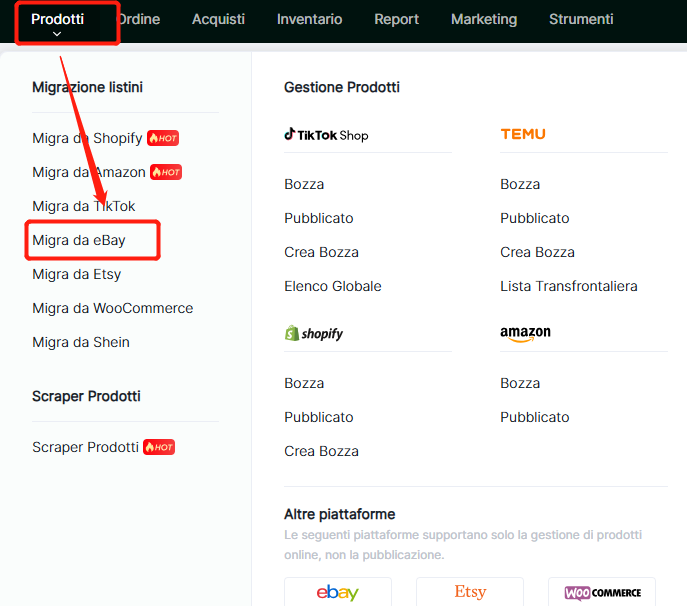
Task: Open Crea Bozza under TEMU
Action: click(538, 252)
